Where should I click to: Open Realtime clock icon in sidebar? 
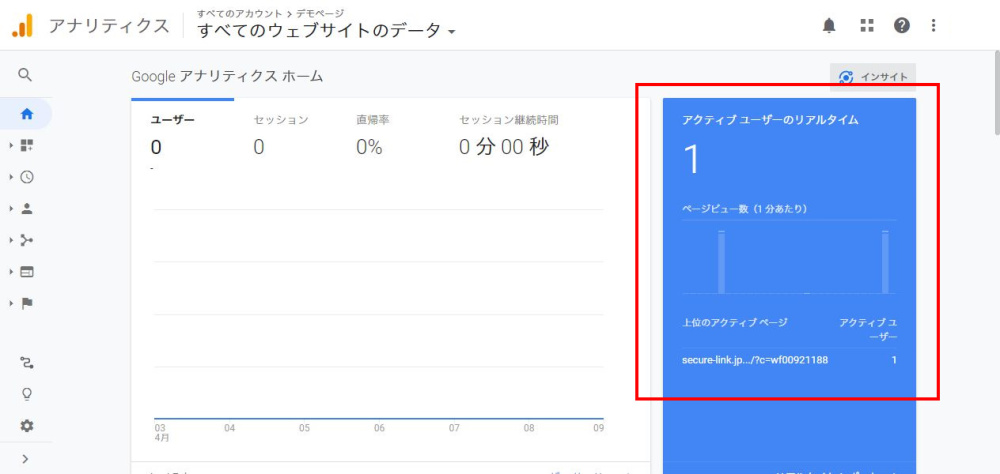tap(27, 177)
